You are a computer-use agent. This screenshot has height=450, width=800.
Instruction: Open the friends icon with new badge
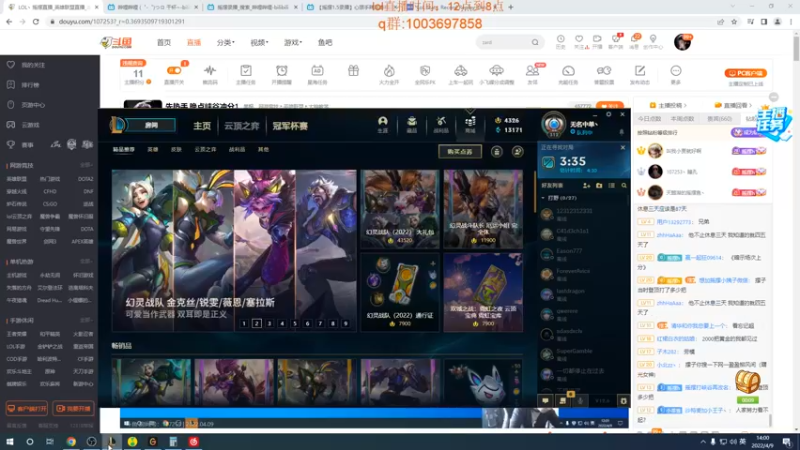tap(533, 73)
